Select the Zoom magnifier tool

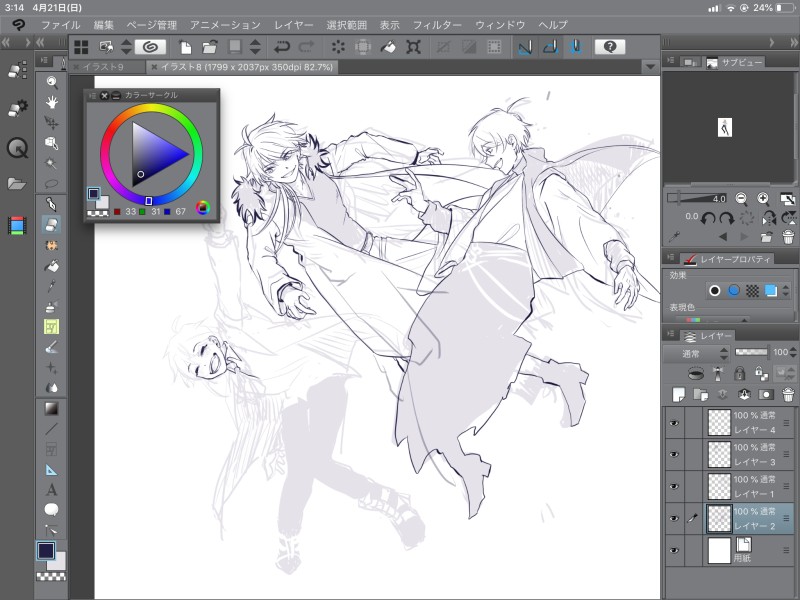pyautogui.click(x=52, y=82)
